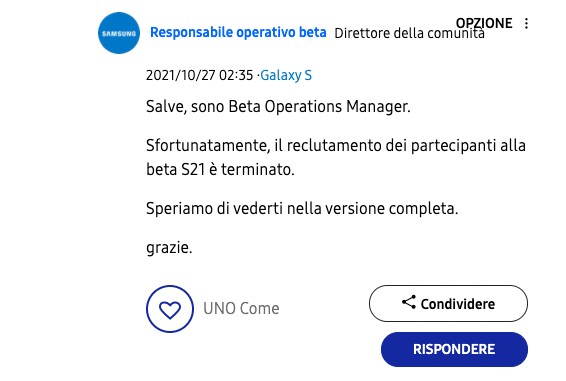Open the Galaxy S category link
The height and width of the screenshot is (381, 566).
click(x=286, y=75)
